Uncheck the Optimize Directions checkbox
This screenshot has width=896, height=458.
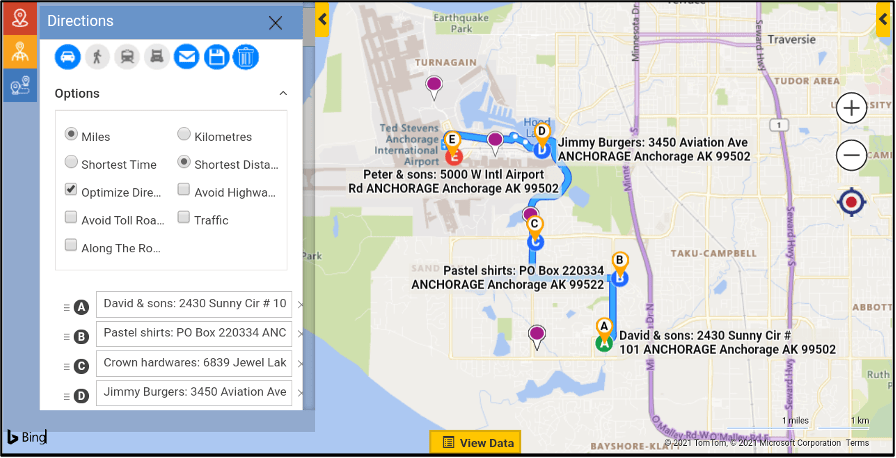71,190
